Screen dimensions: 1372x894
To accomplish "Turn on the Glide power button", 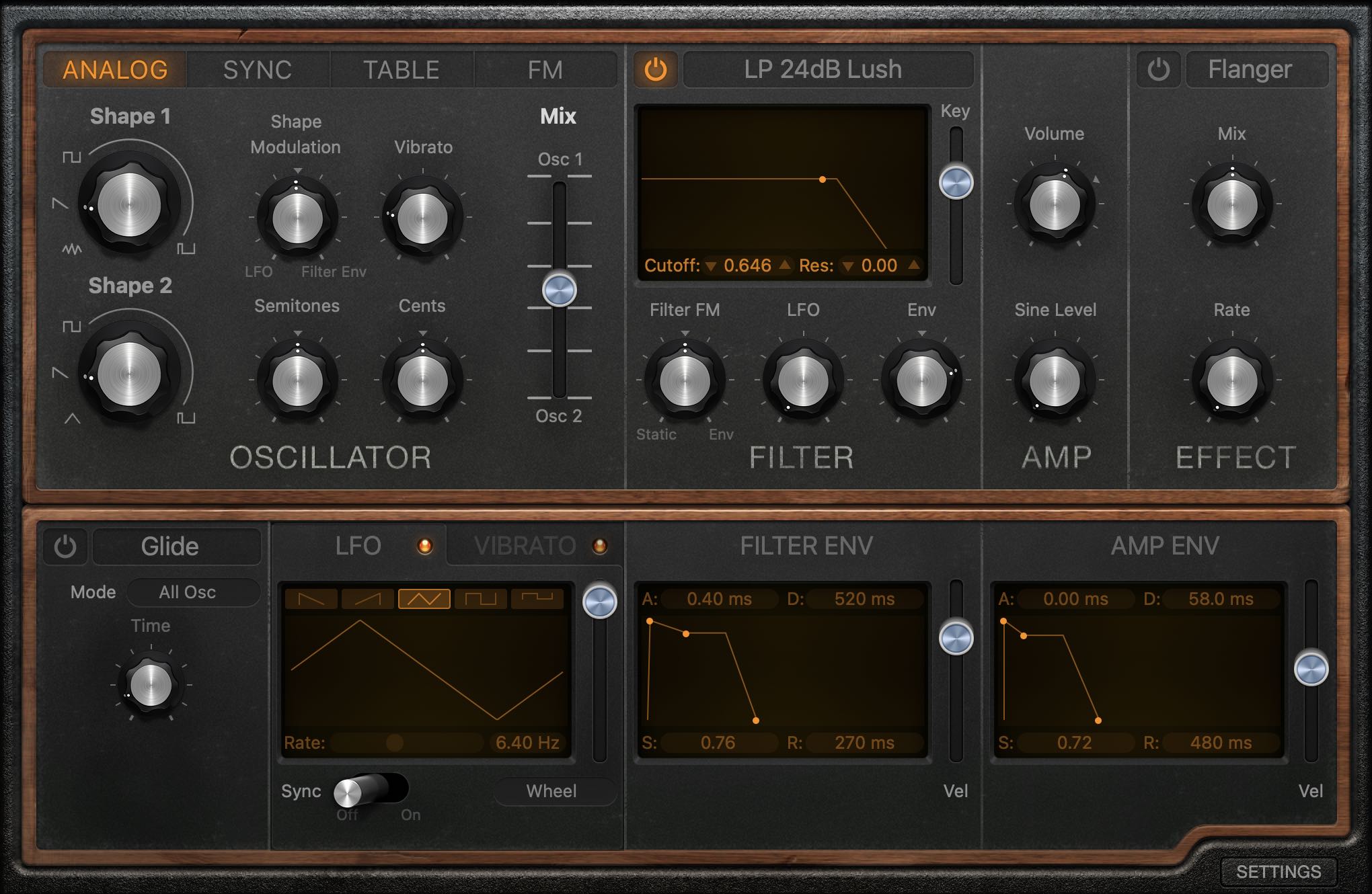I will coord(65,546).
